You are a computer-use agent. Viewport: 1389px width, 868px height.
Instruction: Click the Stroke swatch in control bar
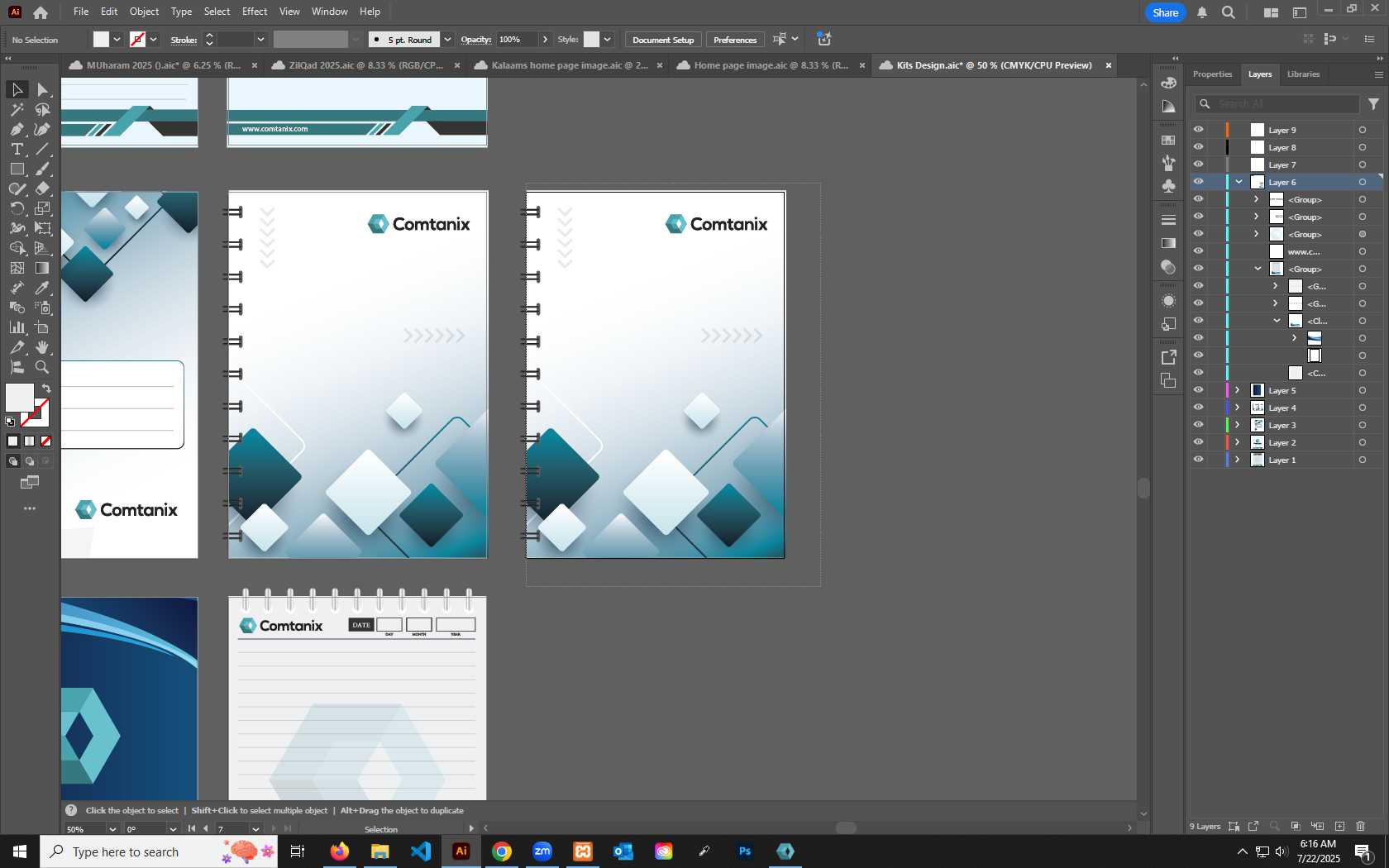[138, 40]
